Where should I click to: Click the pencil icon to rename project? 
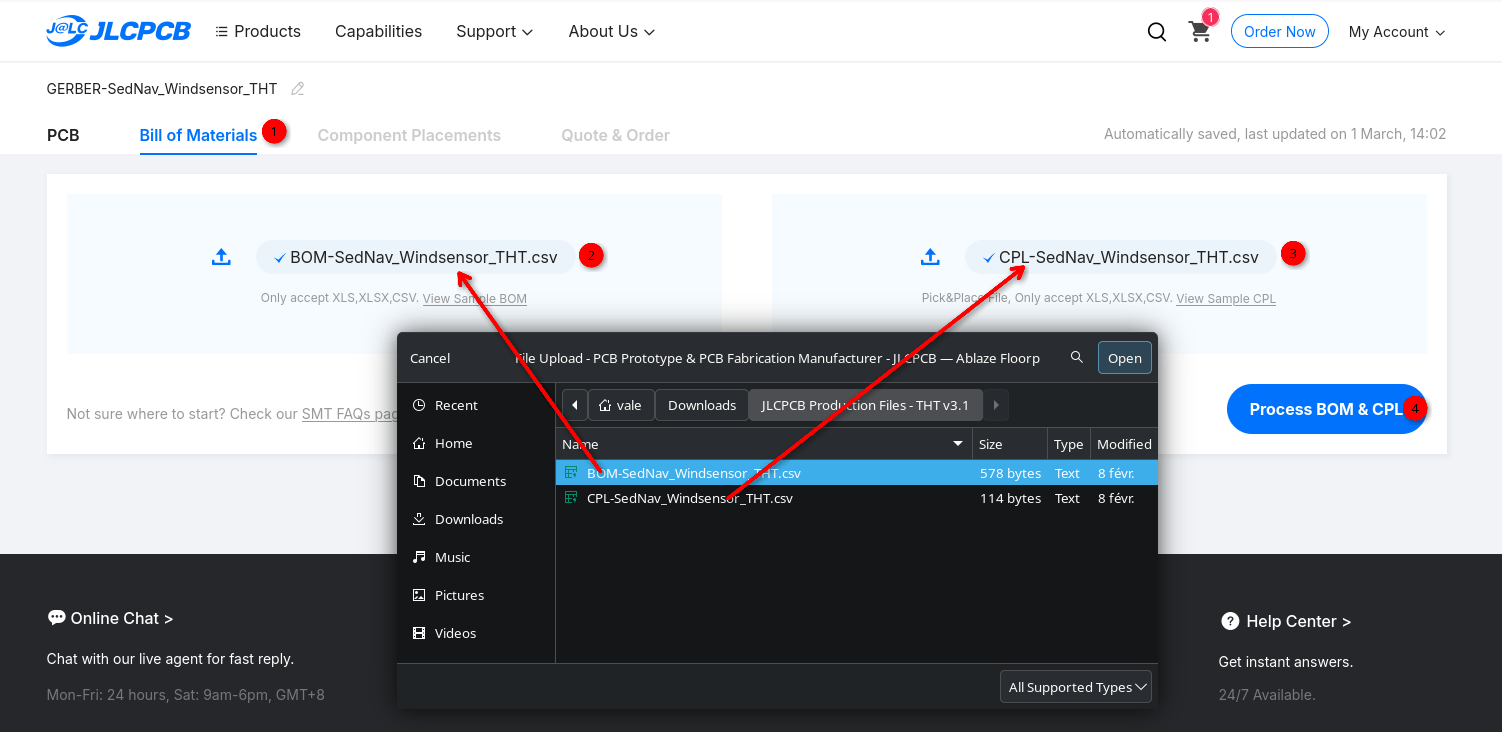pyautogui.click(x=297, y=89)
